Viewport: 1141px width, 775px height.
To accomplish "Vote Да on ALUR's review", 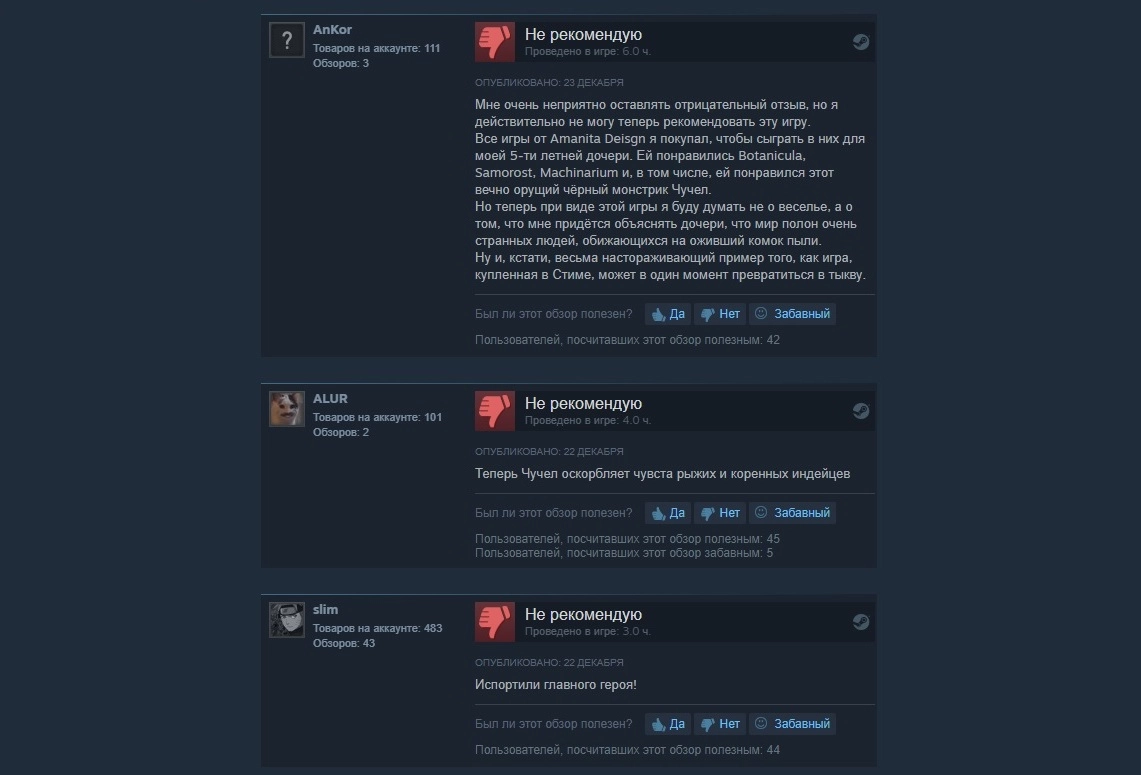I will pyautogui.click(x=668, y=513).
